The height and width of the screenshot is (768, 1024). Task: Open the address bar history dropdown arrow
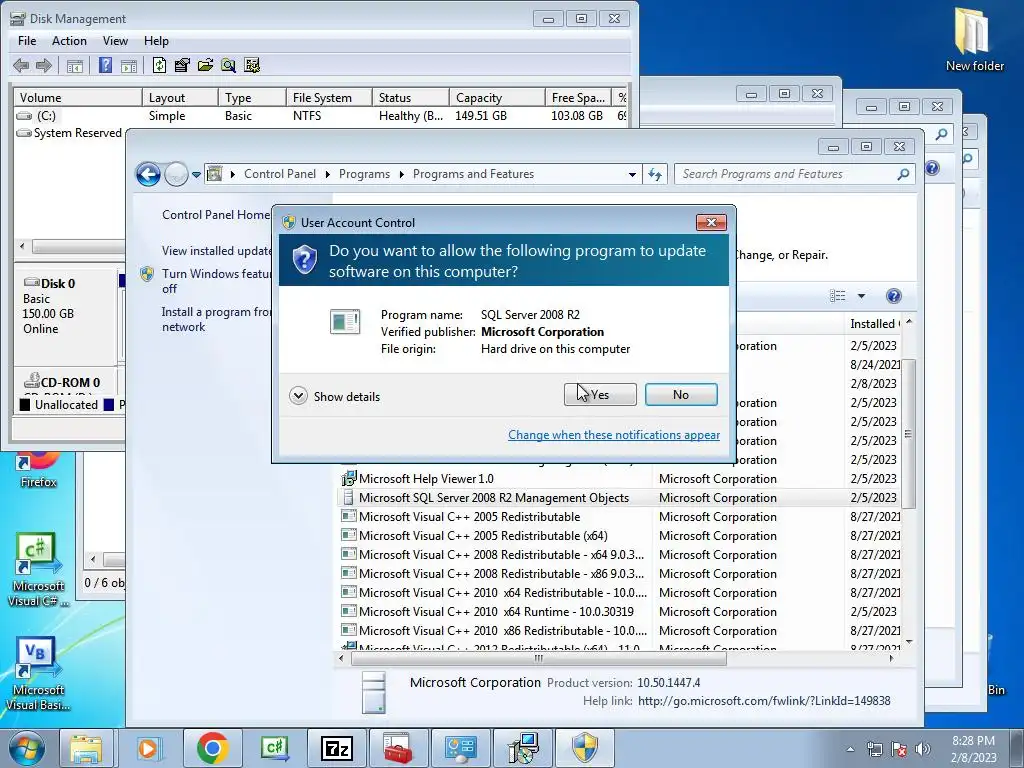coord(632,174)
